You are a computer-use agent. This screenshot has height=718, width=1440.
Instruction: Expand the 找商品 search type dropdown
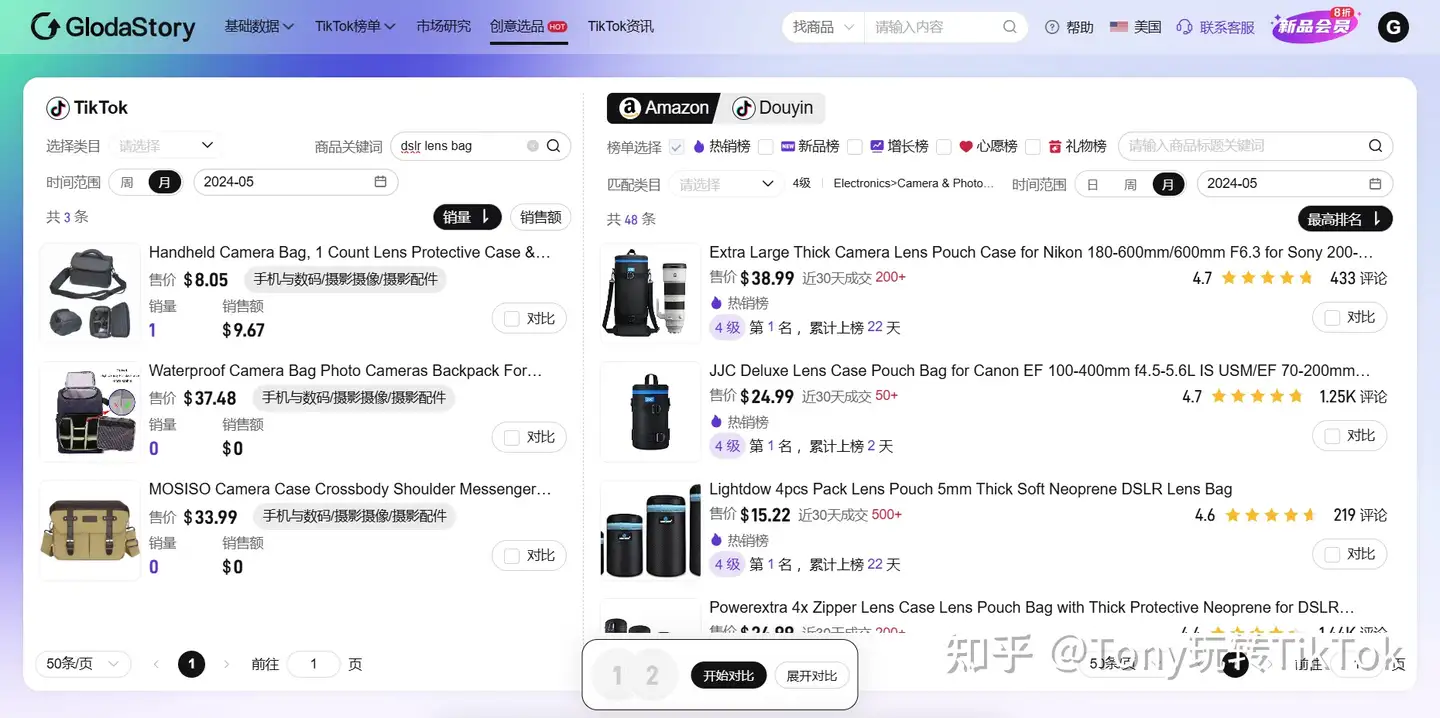(x=823, y=27)
